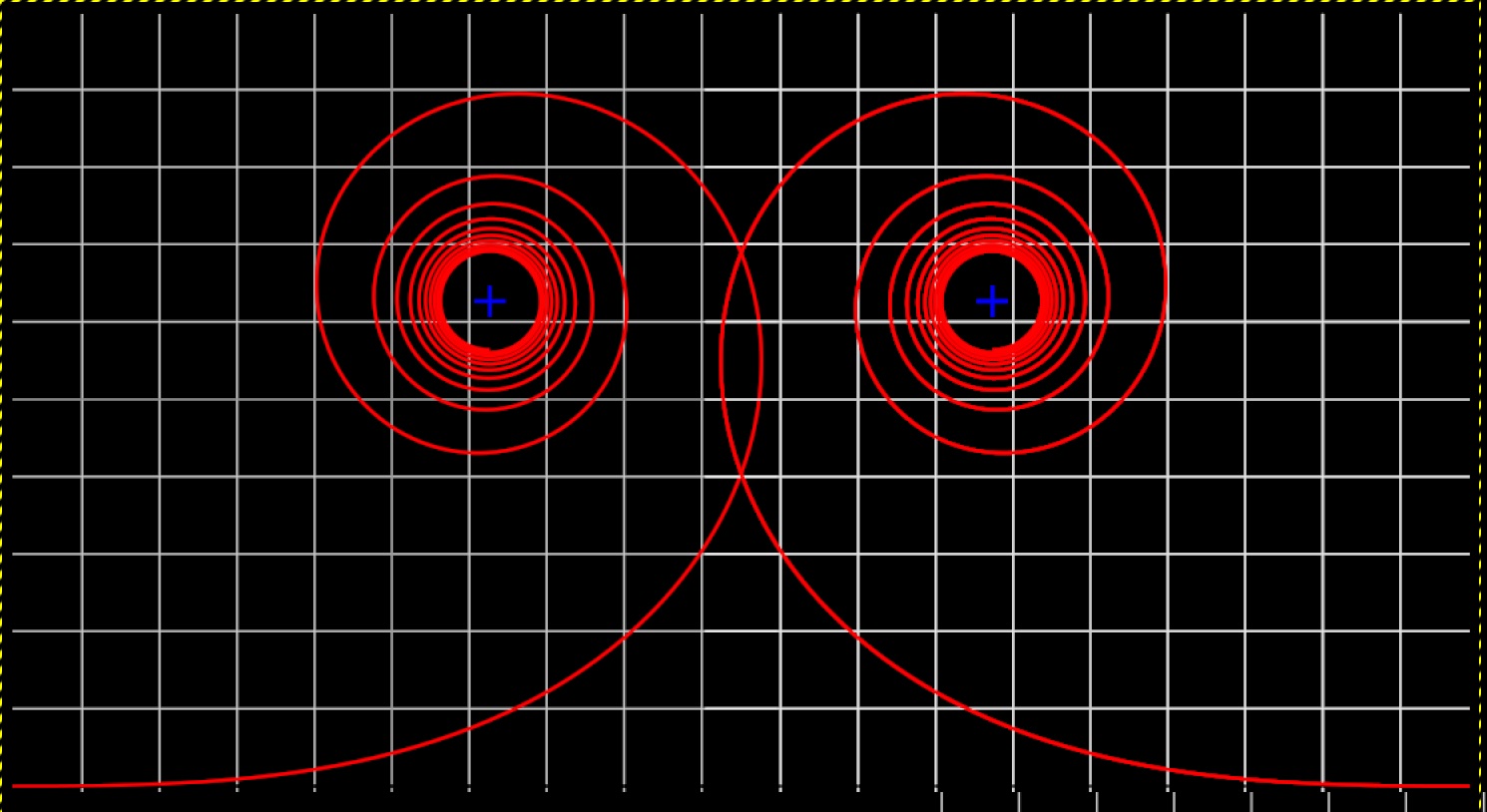Screen dimensions: 1487x812
Task: Click the yellow dashed border on right edge
Action: (x=1483, y=399)
